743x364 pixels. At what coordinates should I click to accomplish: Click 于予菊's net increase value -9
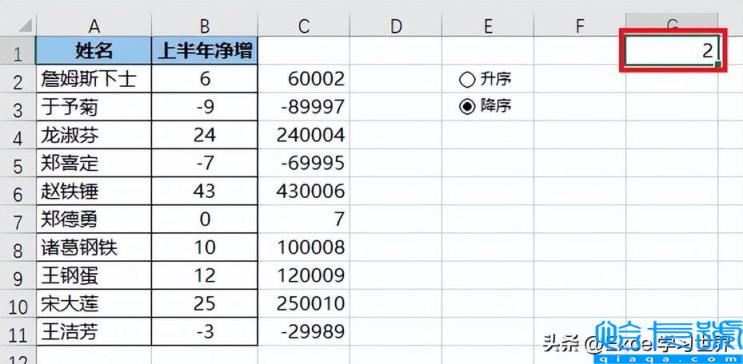click(205, 107)
